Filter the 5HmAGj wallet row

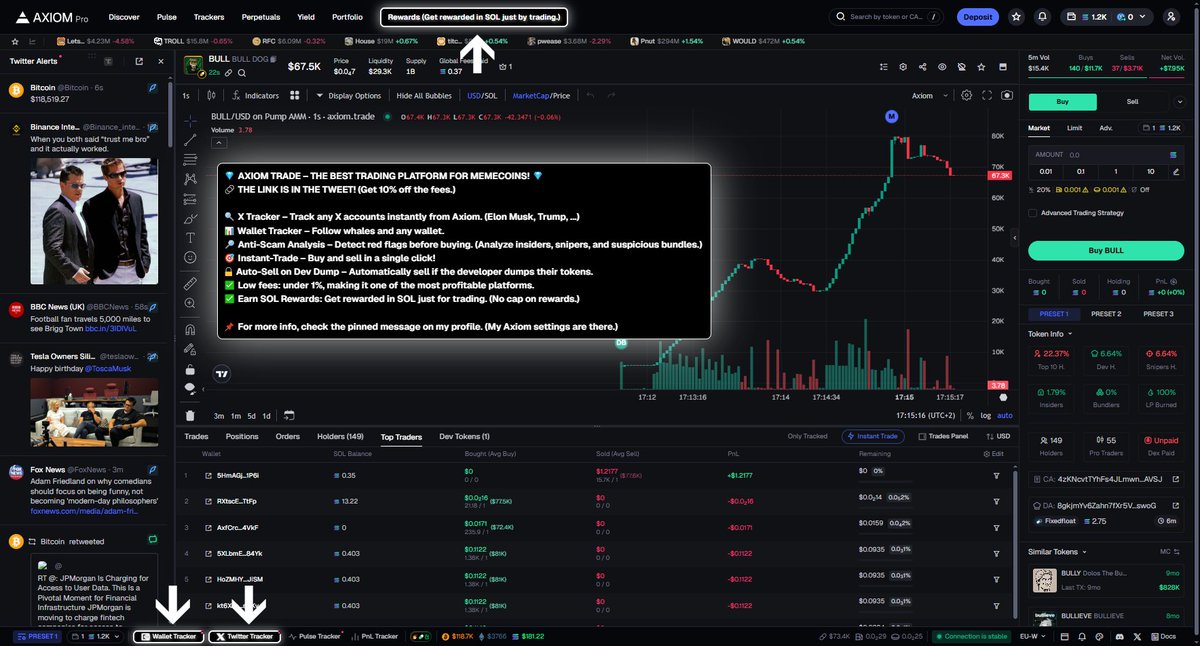(x=996, y=475)
